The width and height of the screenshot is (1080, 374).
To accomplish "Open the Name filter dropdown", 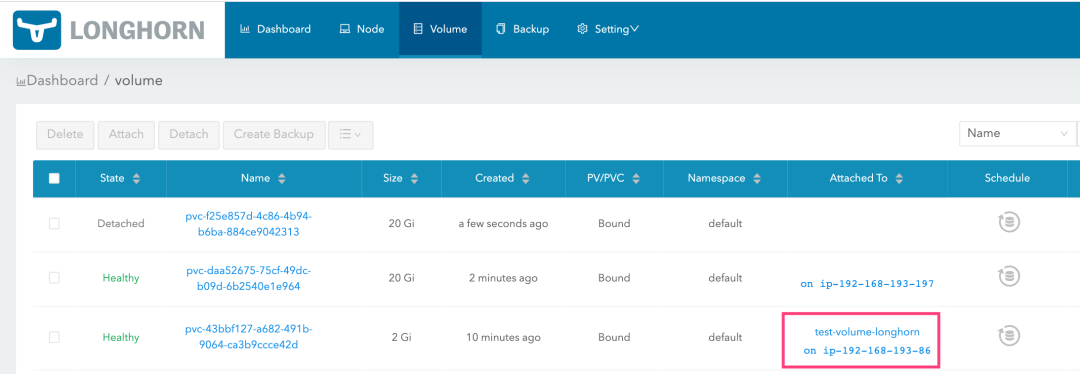I will coord(1017,133).
